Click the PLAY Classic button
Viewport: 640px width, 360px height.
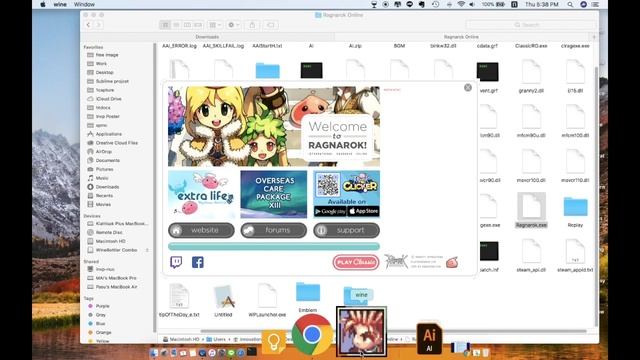(356, 262)
